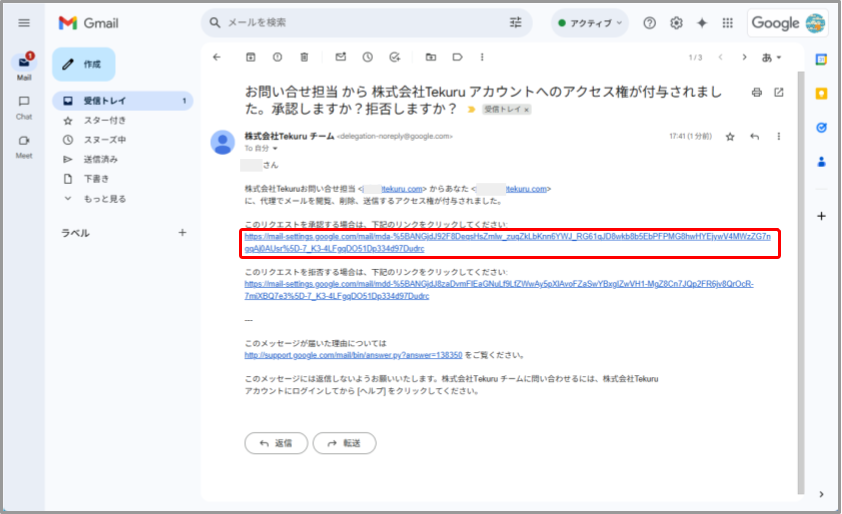Go back to inbox with arrow icon
This screenshot has width=842, height=514.
point(217,57)
